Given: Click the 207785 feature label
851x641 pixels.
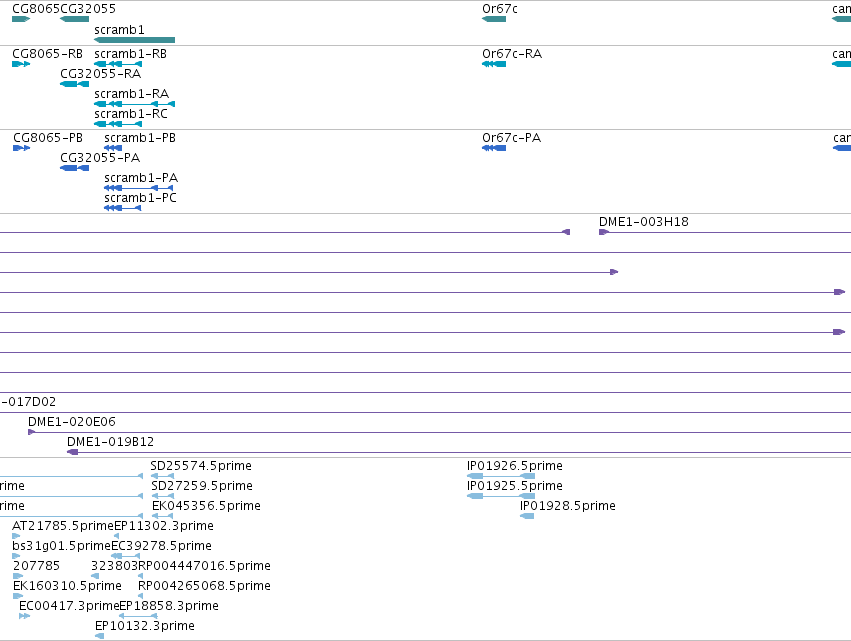Looking at the screenshot, I should (36, 566).
